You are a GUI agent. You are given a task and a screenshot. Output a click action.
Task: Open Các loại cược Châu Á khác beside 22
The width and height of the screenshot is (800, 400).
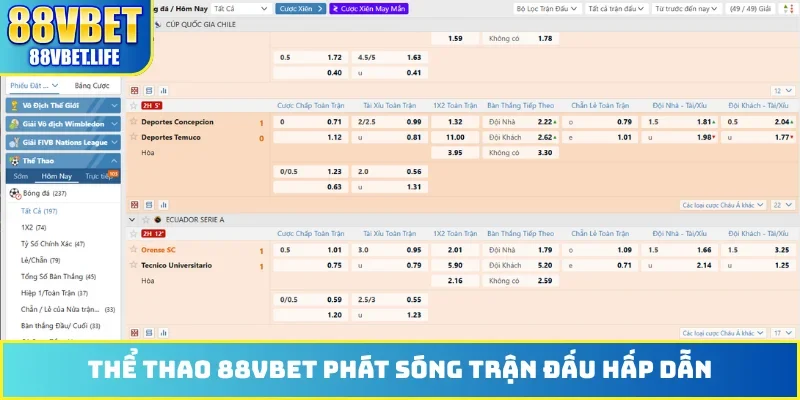pyautogui.click(x=723, y=205)
